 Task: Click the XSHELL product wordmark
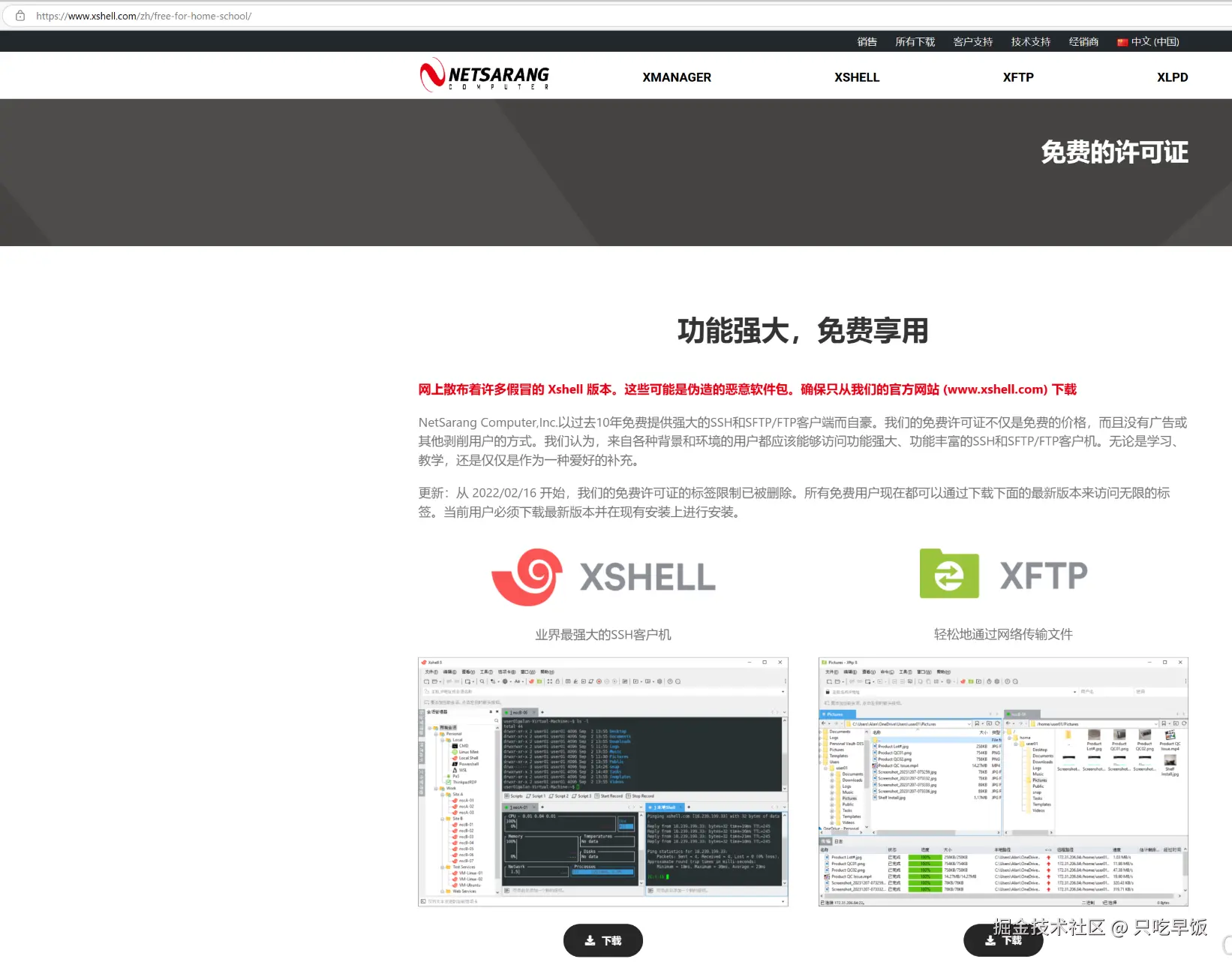[x=648, y=577]
